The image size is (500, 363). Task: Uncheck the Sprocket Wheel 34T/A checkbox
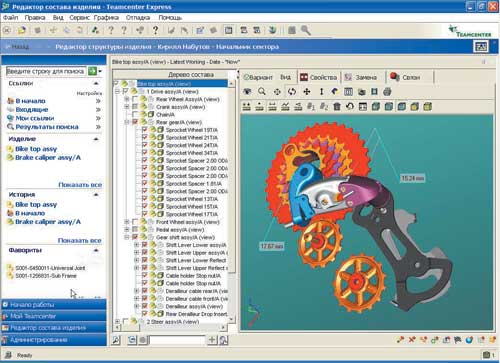[144, 153]
